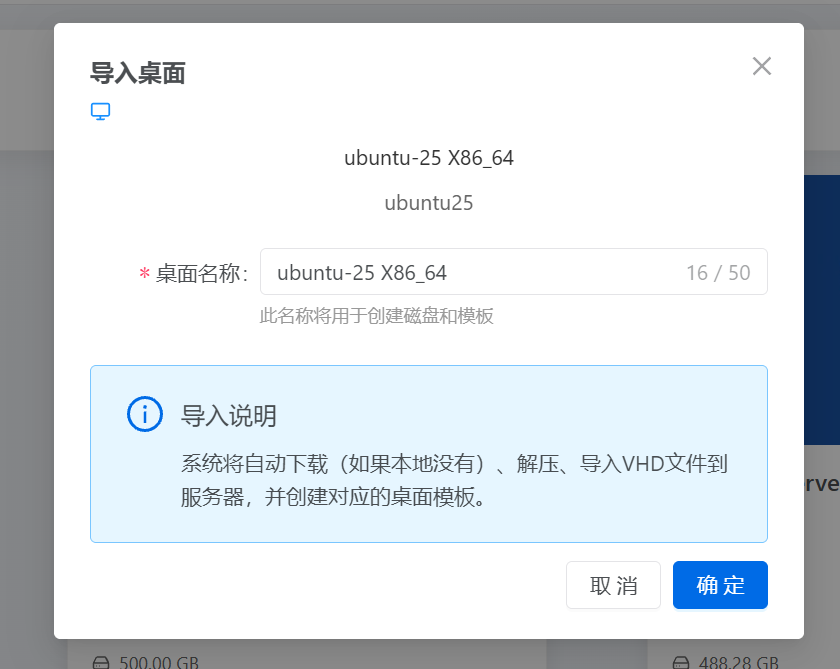Image resolution: width=840 pixels, height=669 pixels.
Task: Click the blue import instructions panel
Action: [x=428, y=455]
